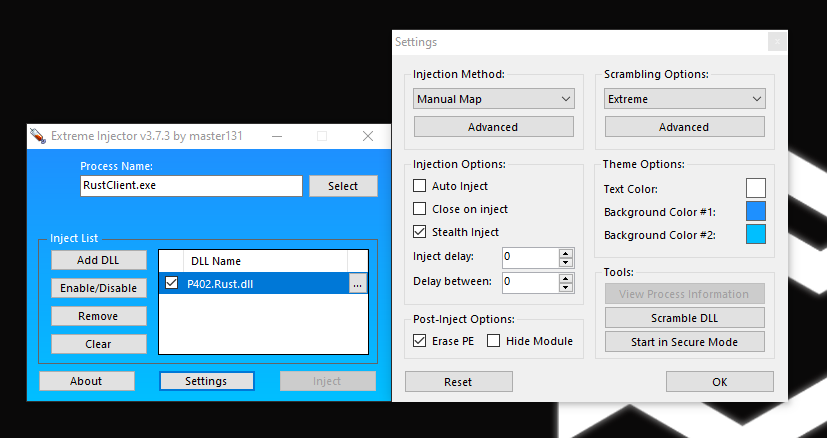The width and height of the screenshot is (827, 438).
Task: Enable the Hide Module checkbox
Action: pos(493,341)
